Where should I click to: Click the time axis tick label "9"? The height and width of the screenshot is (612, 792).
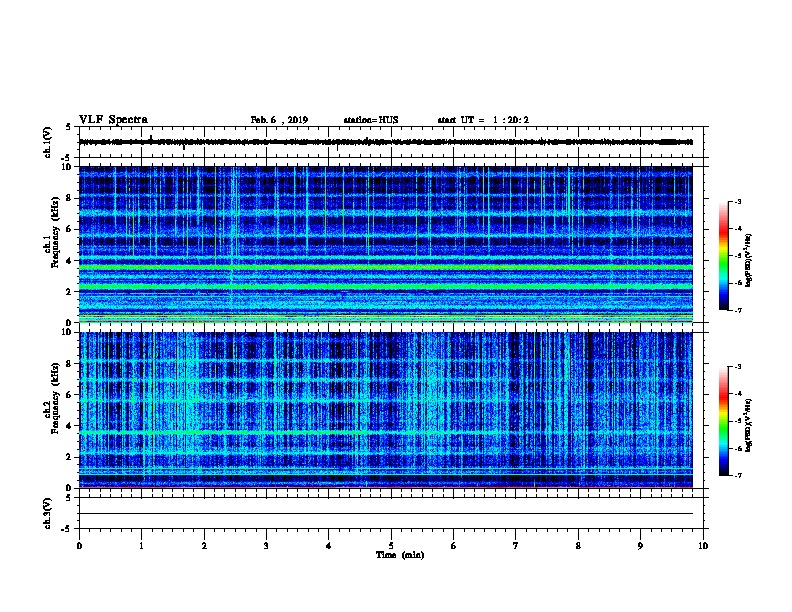coord(640,546)
